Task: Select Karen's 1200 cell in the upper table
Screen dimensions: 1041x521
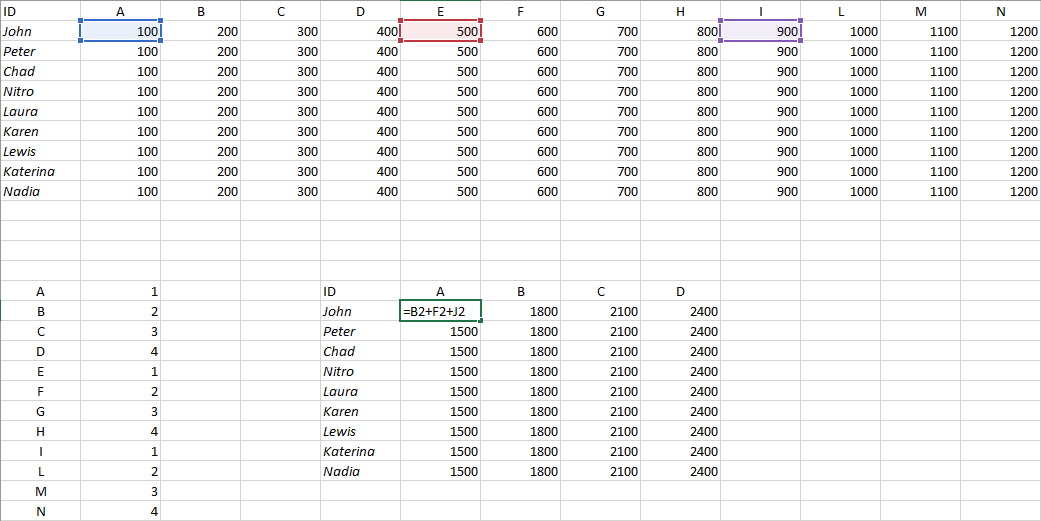Action: (1001, 131)
